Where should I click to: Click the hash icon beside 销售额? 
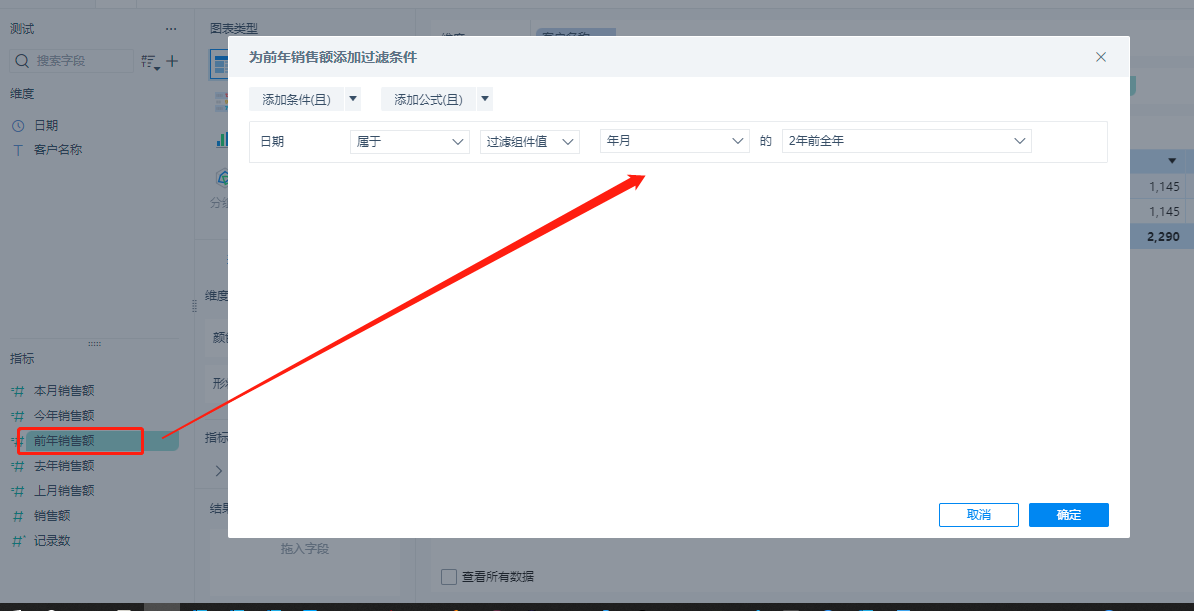[x=18, y=516]
